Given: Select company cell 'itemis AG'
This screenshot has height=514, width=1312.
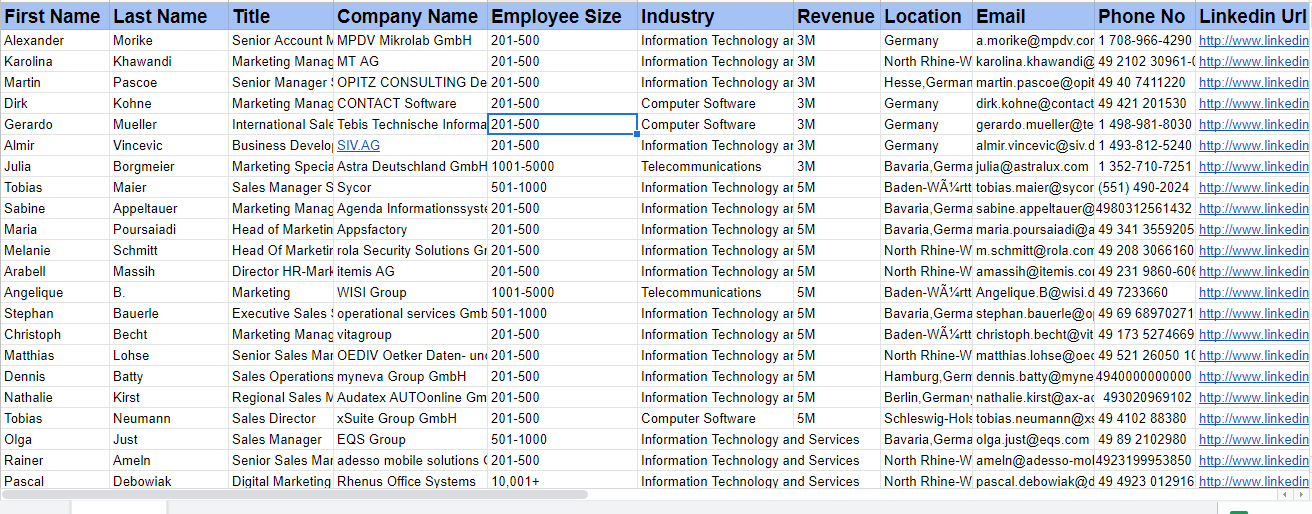Looking at the screenshot, I should click(x=411, y=271).
